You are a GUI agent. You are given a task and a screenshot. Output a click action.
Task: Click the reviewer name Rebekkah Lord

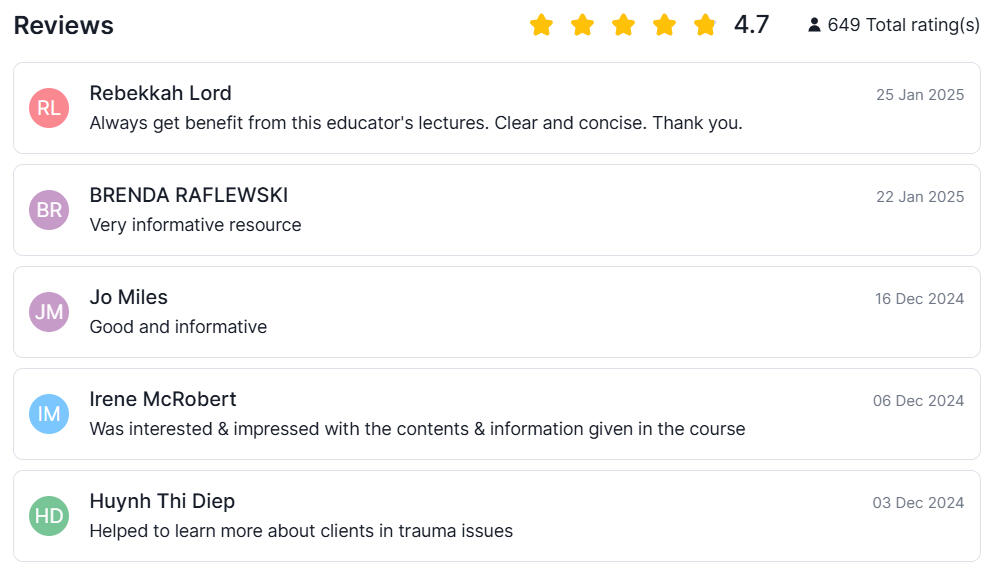tap(160, 93)
